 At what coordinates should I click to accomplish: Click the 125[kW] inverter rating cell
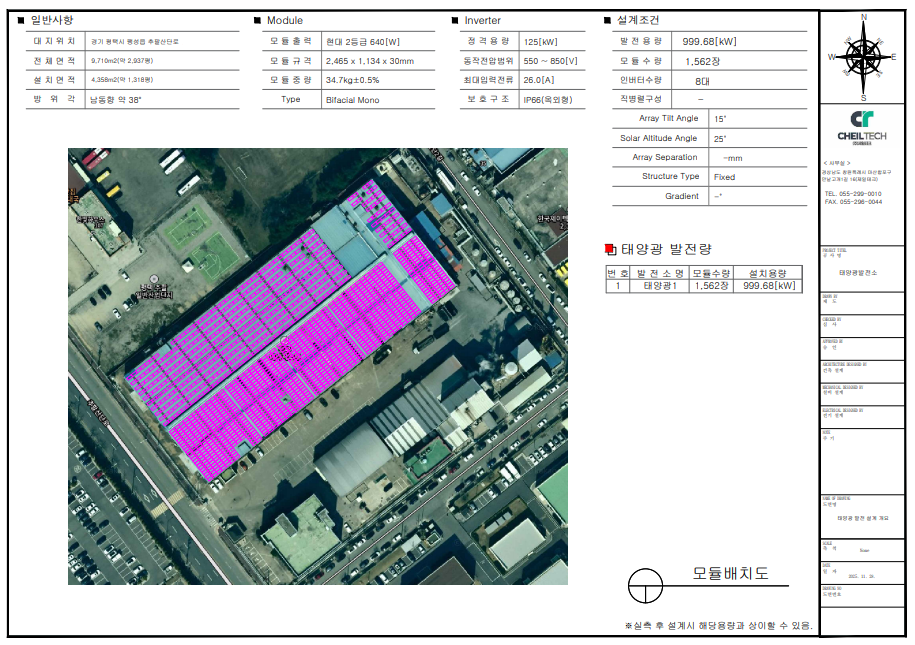(540, 41)
